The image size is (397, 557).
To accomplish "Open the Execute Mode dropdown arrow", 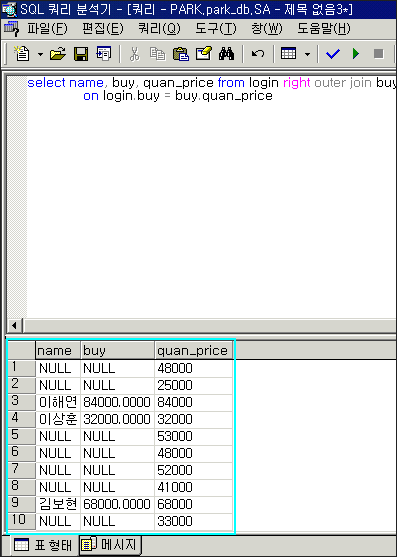I will click(307, 54).
